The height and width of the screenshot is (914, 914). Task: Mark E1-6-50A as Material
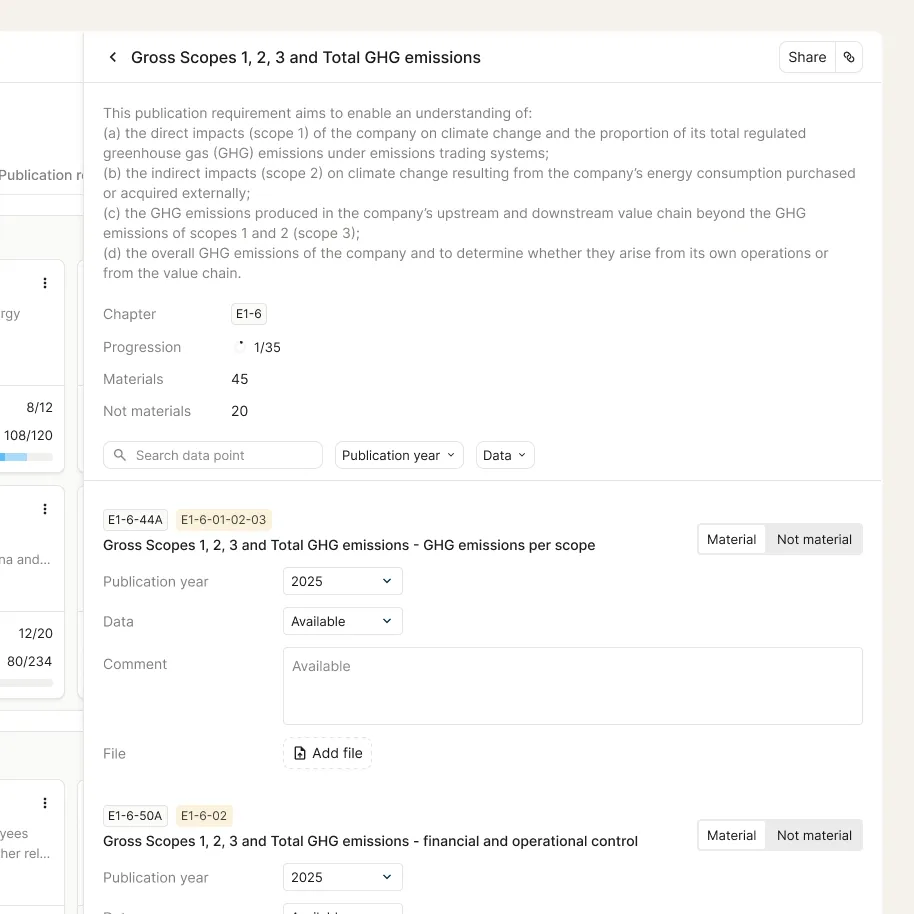pos(732,836)
